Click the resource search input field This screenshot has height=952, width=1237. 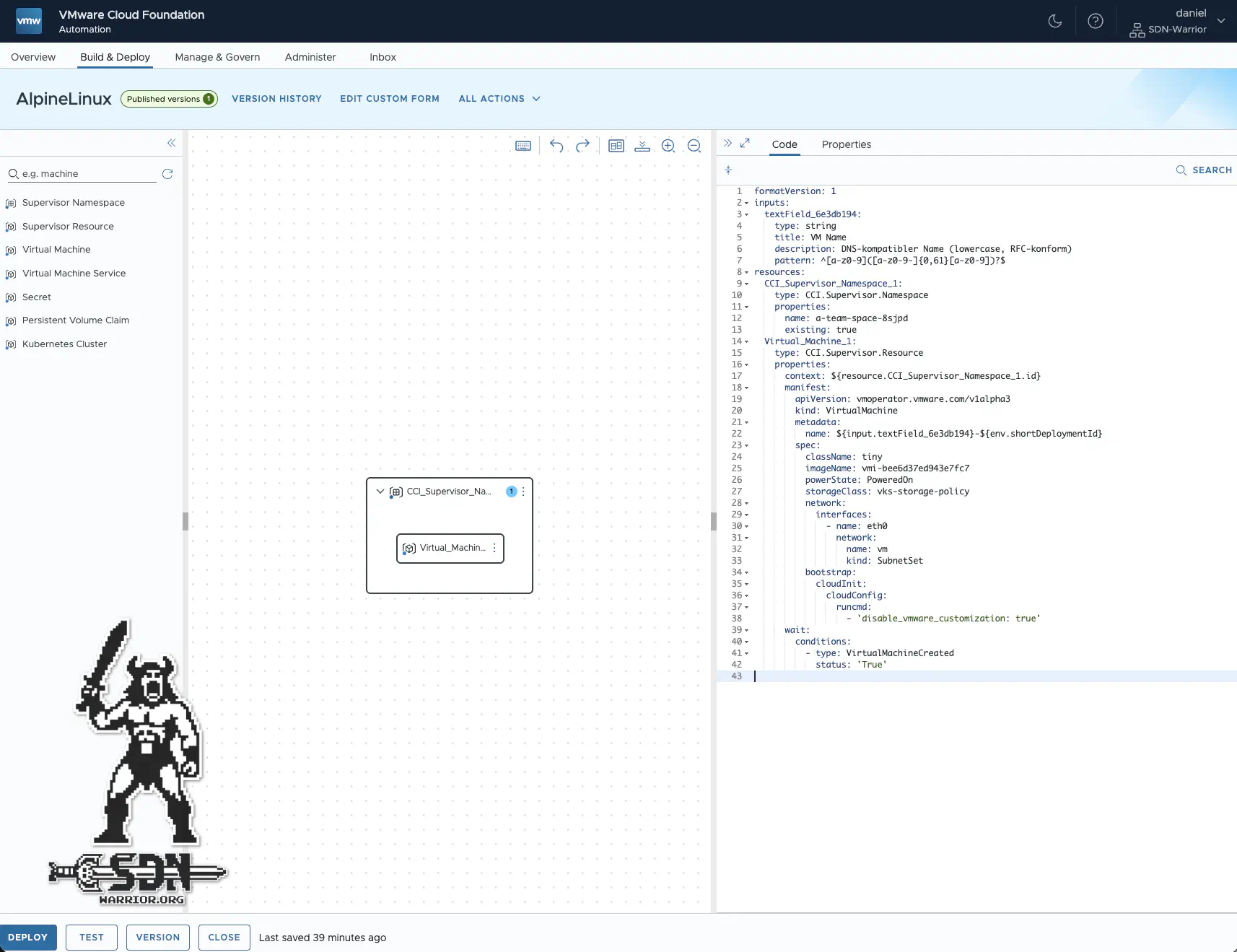tap(87, 174)
